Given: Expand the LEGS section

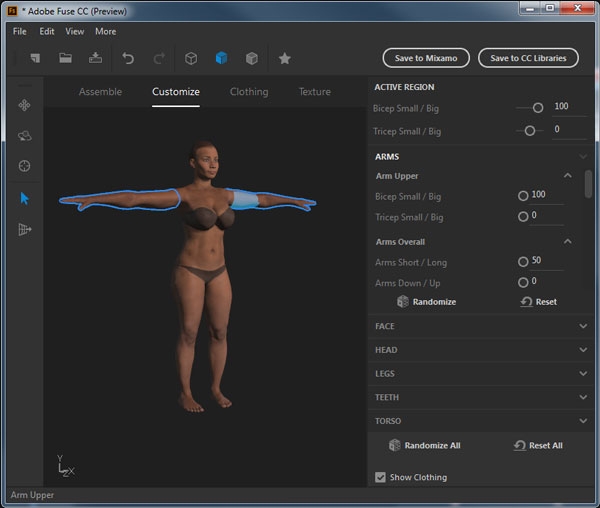Looking at the screenshot, I should coord(582,374).
